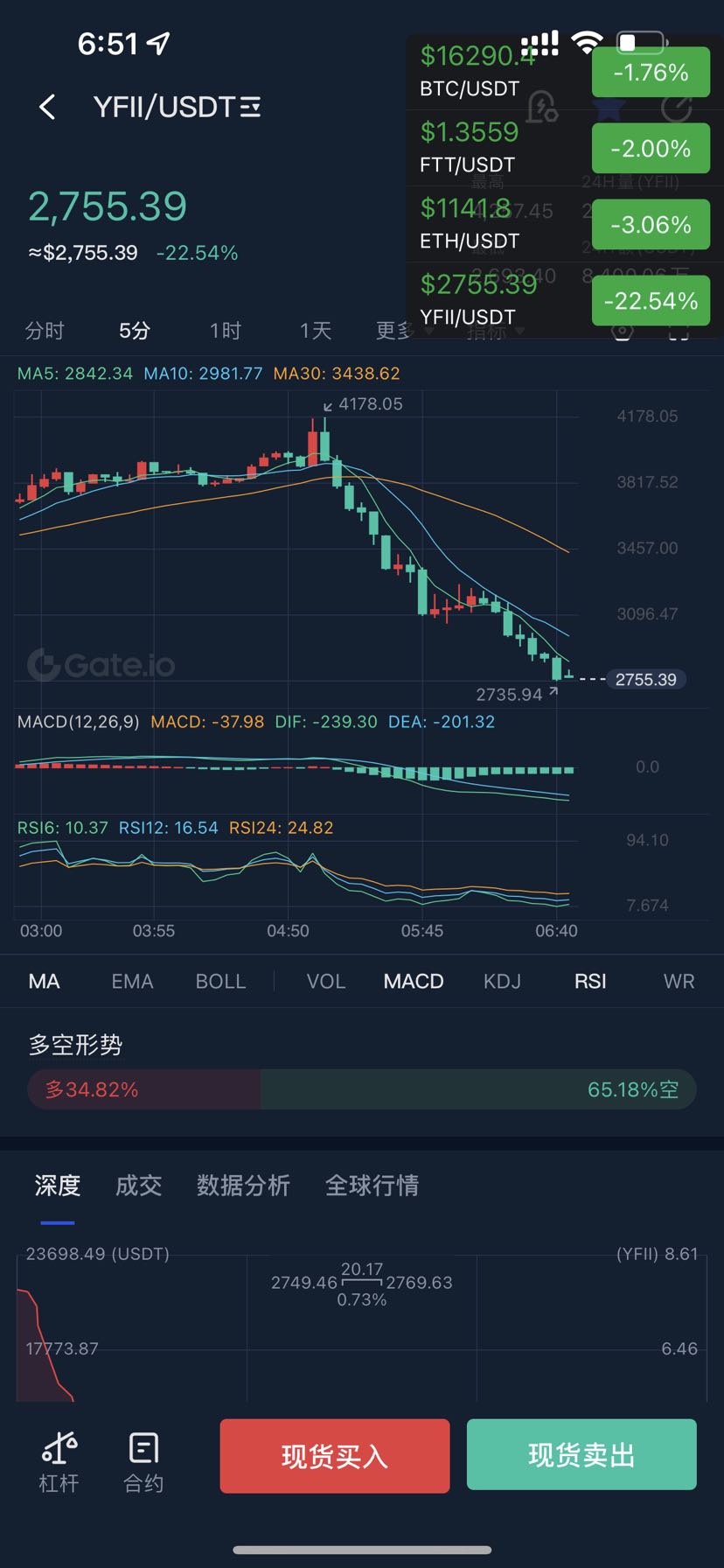Select the 5分 chart interval
724x1568 pixels.
135,331
